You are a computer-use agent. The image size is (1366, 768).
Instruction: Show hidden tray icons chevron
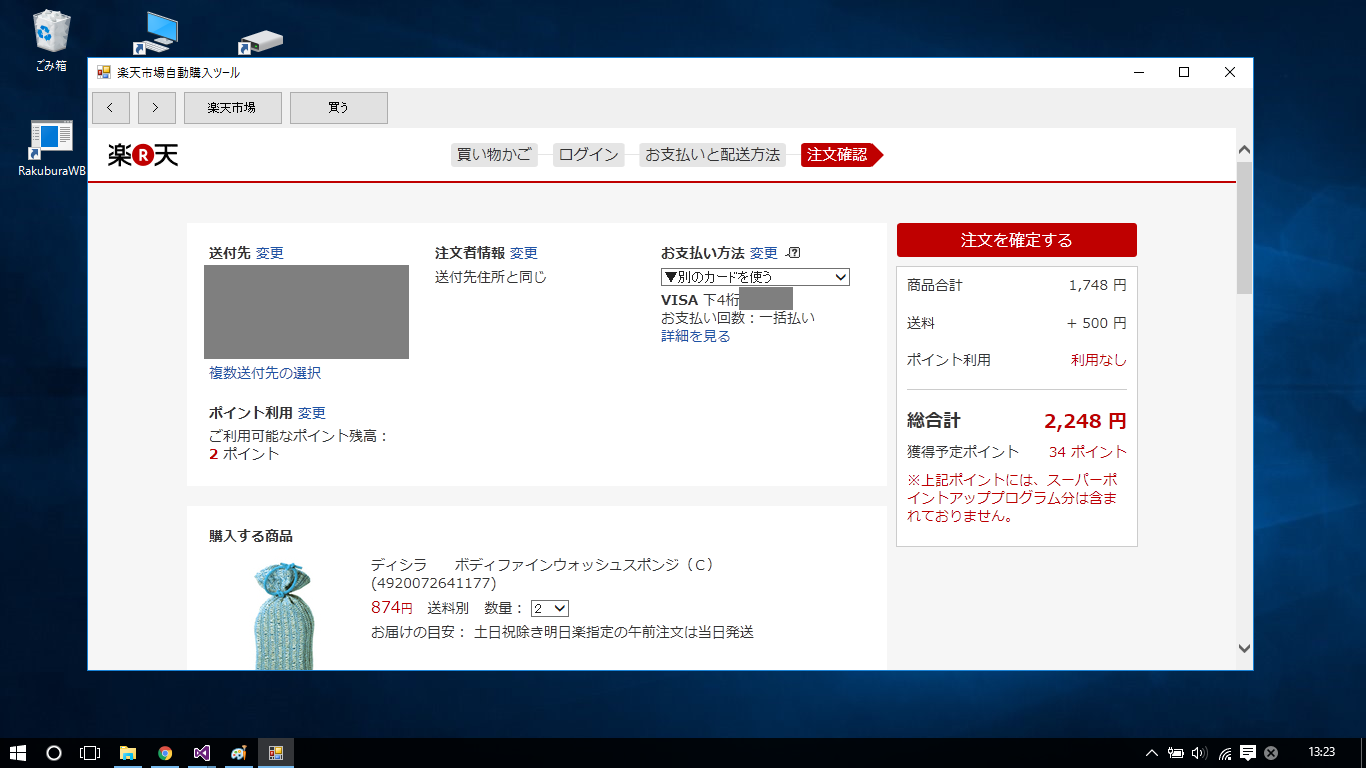click(1152, 753)
